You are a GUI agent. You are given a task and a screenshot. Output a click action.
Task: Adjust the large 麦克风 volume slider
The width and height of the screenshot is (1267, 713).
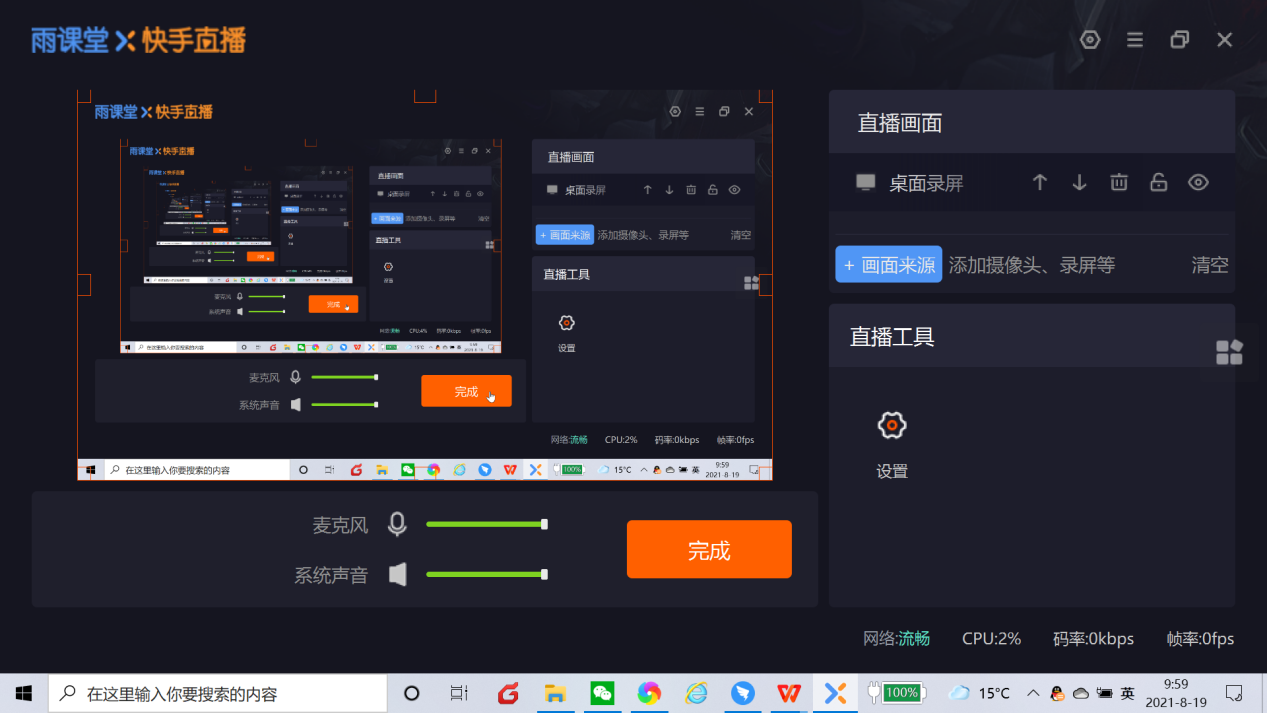(486, 524)
